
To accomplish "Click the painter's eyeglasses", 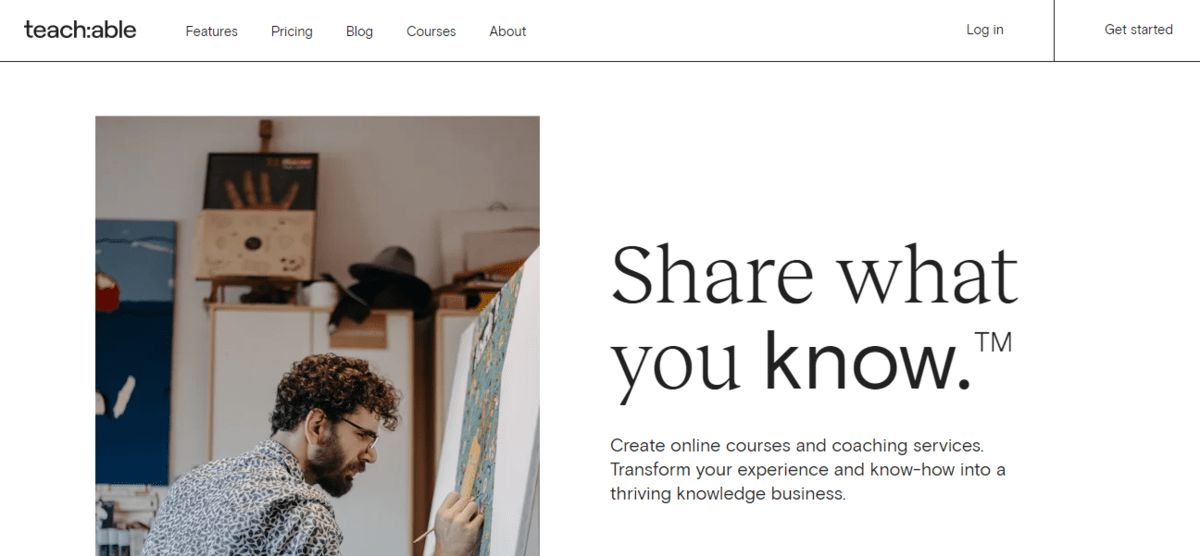I will point(358,432).
